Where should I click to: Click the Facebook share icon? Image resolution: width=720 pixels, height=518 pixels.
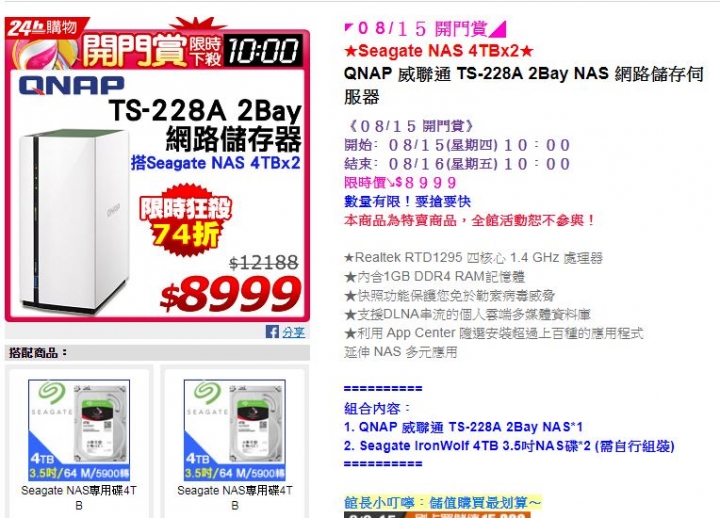(272, 332)
